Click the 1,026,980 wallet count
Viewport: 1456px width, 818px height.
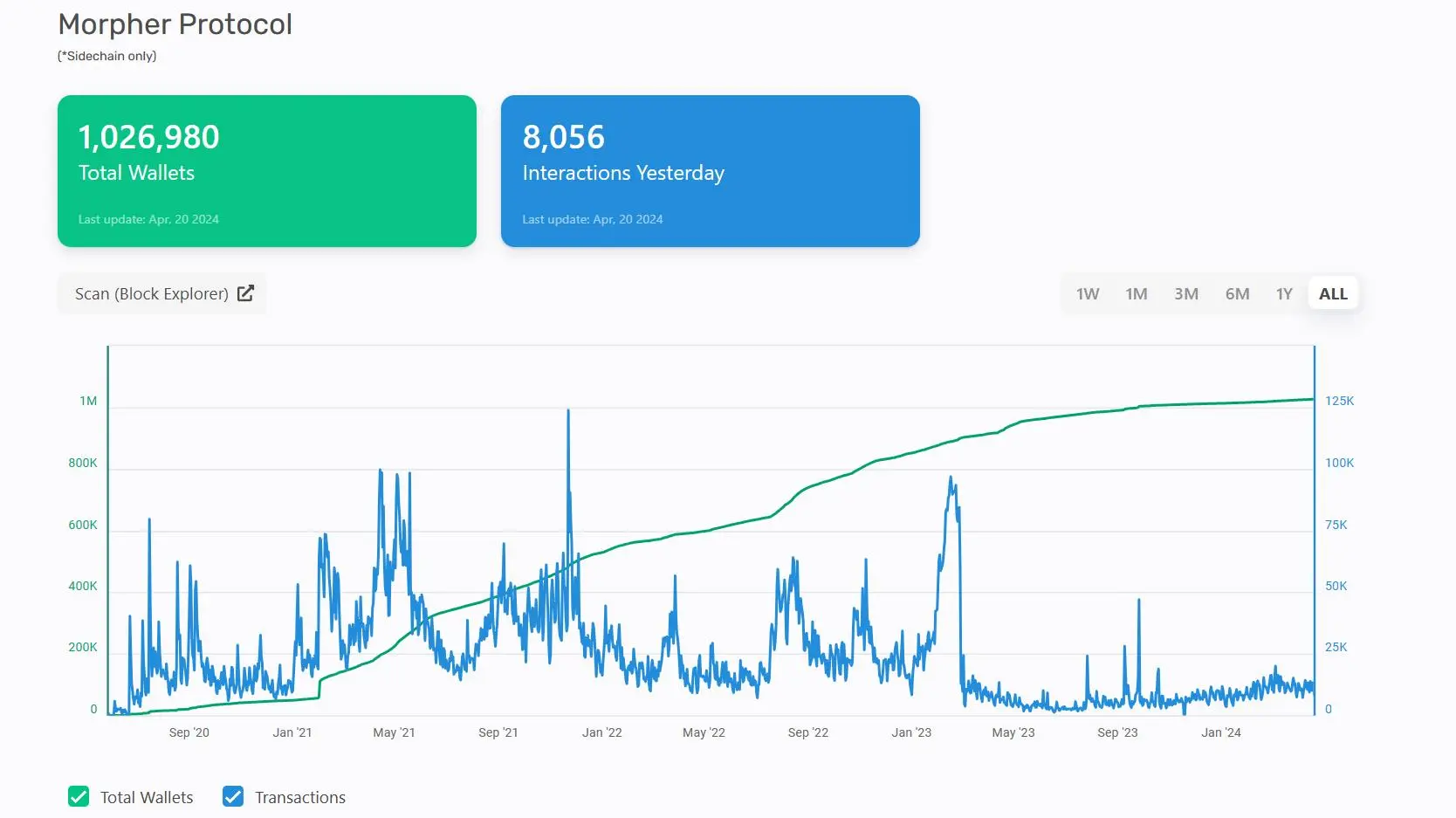[x=149, y=137]
